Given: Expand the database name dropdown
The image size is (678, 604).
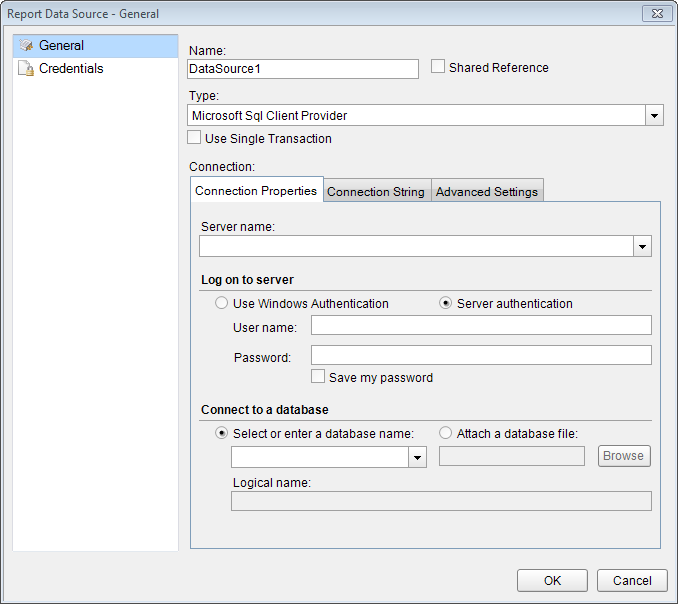Looking at the screenshot, I should point(417,457).
